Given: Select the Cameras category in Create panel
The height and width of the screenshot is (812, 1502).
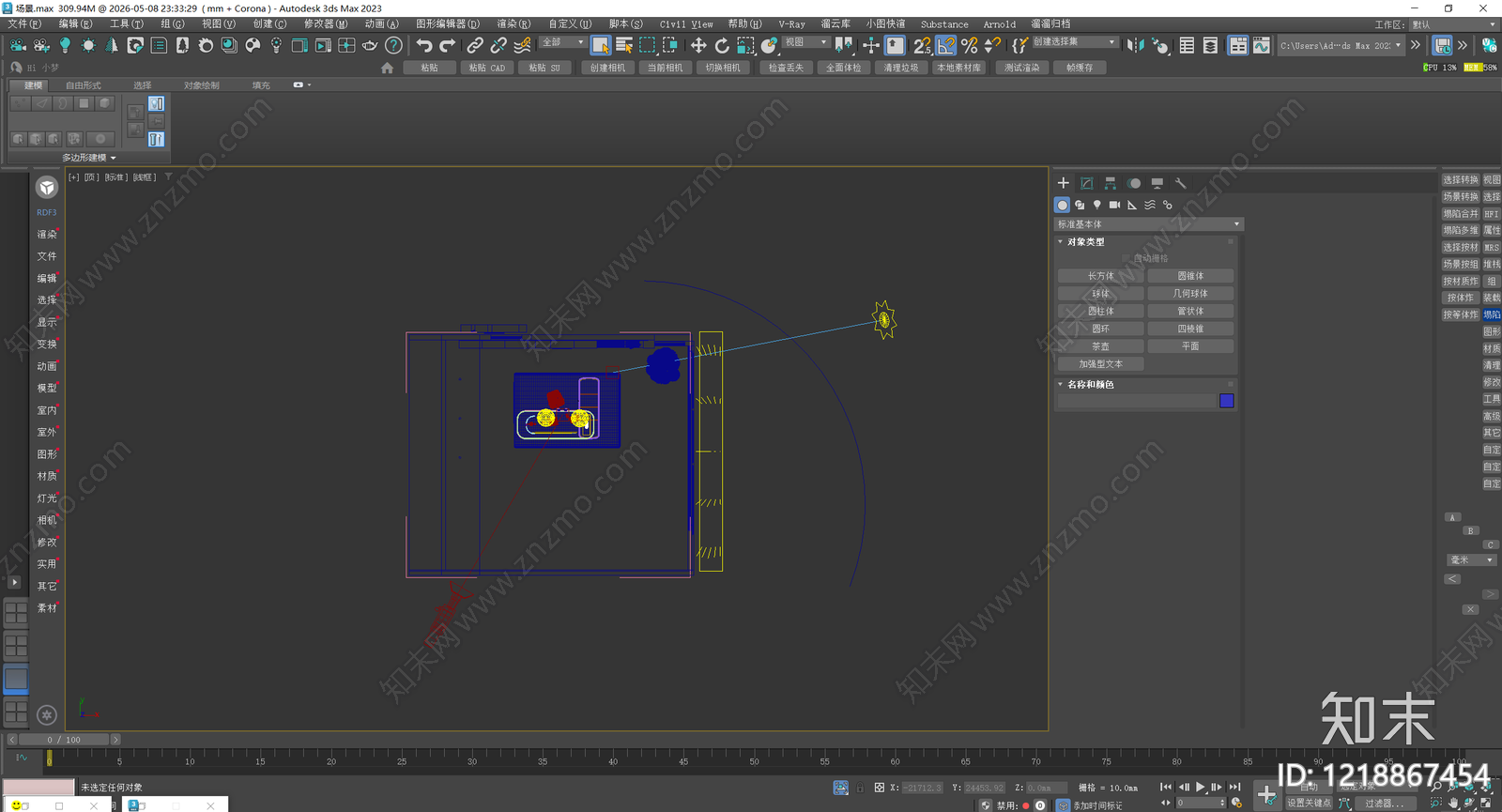Looking at the screenshot, I should [1114, 205].
